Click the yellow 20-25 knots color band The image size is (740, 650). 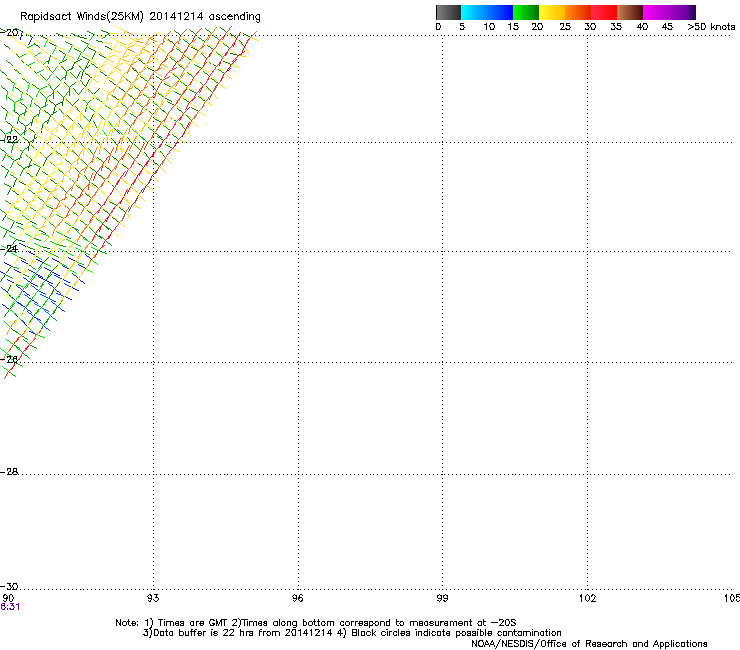pyautogui.click(x=552, y=12)
